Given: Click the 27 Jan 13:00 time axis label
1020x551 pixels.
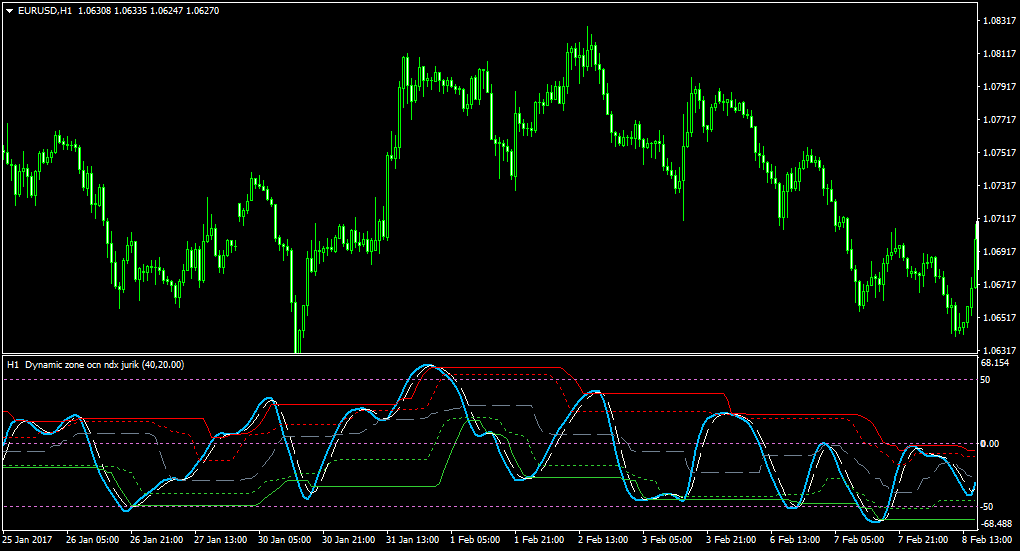Looking at the screenshot, I should click(x=221, y=540).
